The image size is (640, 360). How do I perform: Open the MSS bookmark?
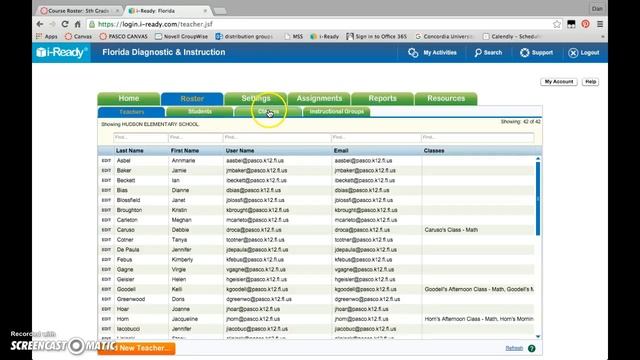point(293,36)
